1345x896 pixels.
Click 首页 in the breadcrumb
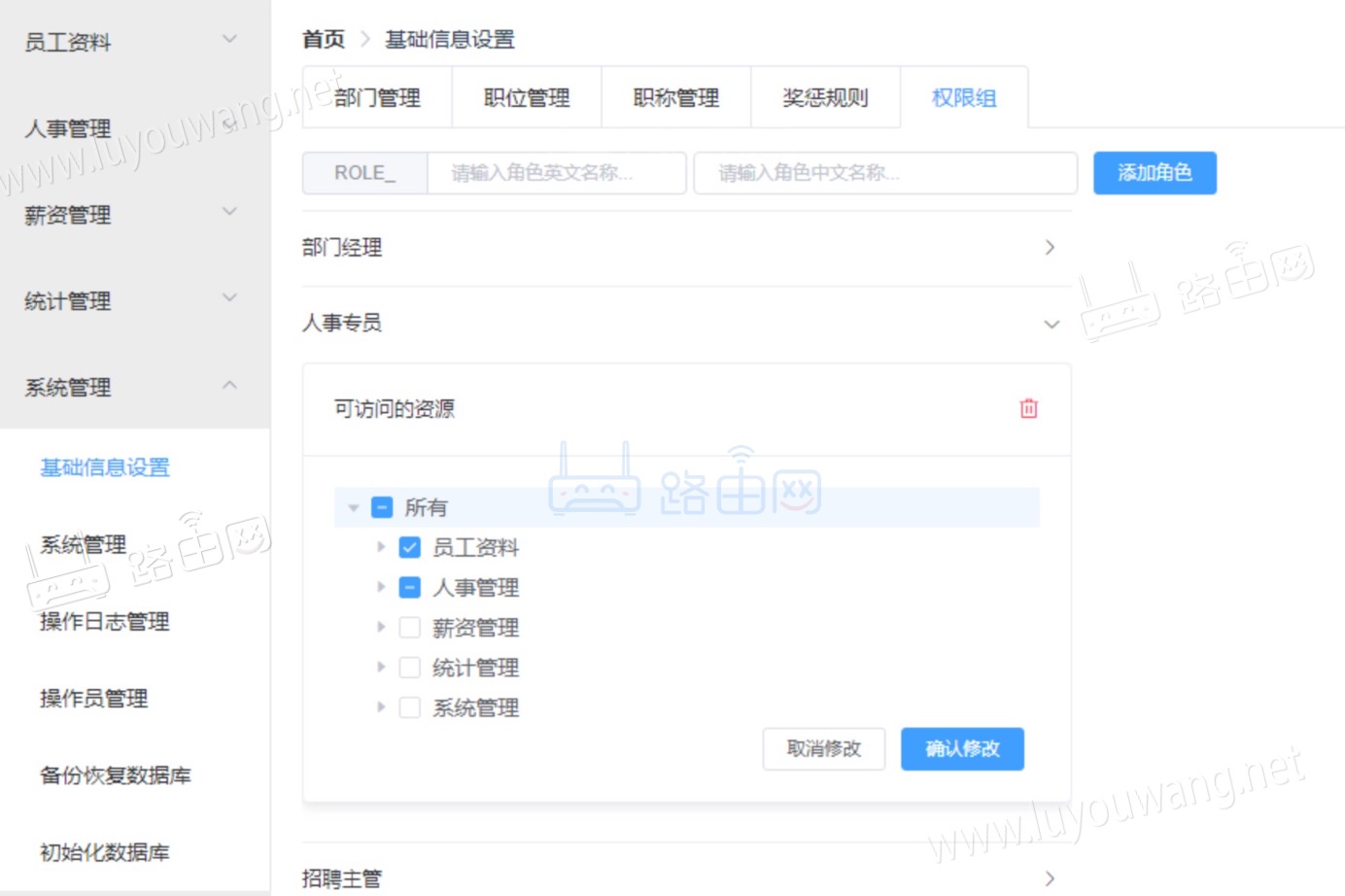click(x=322, y=39)
